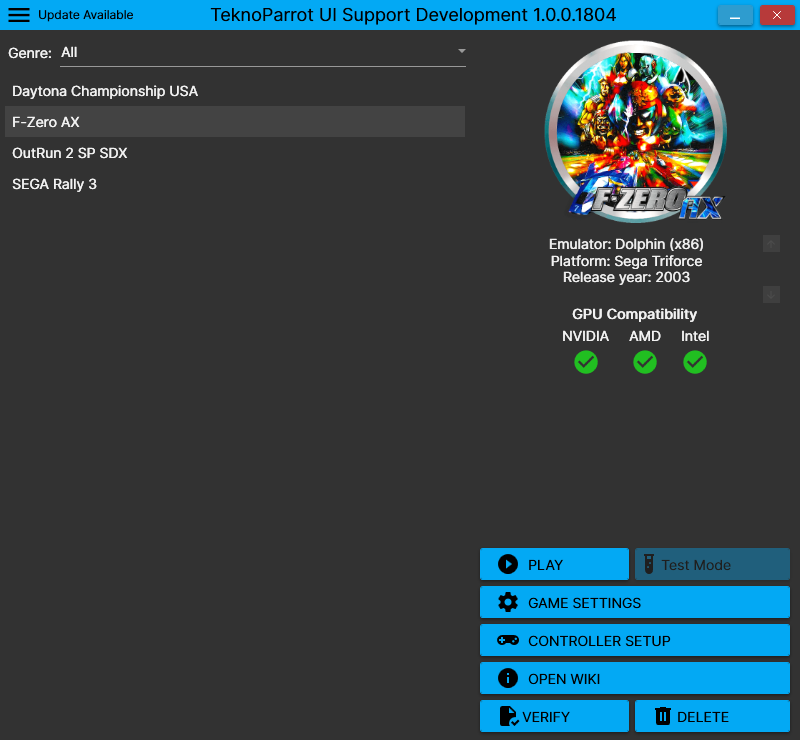Screen dimensions: 800x740
Task: Open CONTROLLER SETUP
Action: click(x=635, y=640)
